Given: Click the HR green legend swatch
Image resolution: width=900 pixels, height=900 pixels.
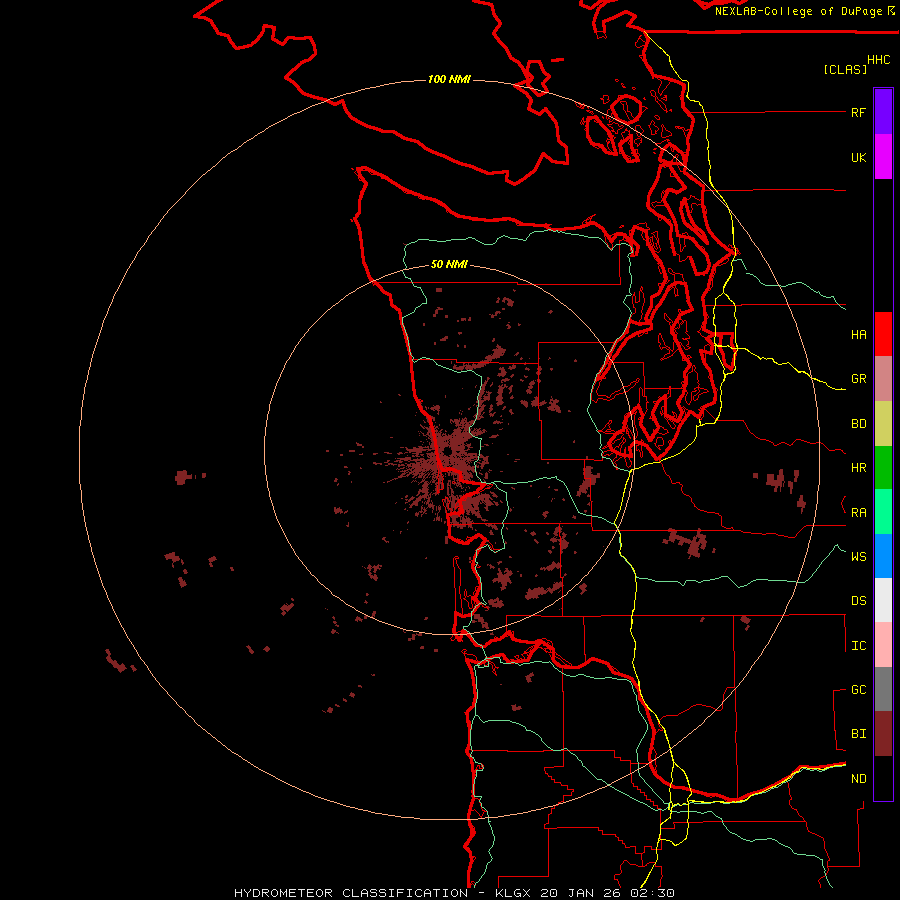Looking at the screenshot, I should point(883,468).
